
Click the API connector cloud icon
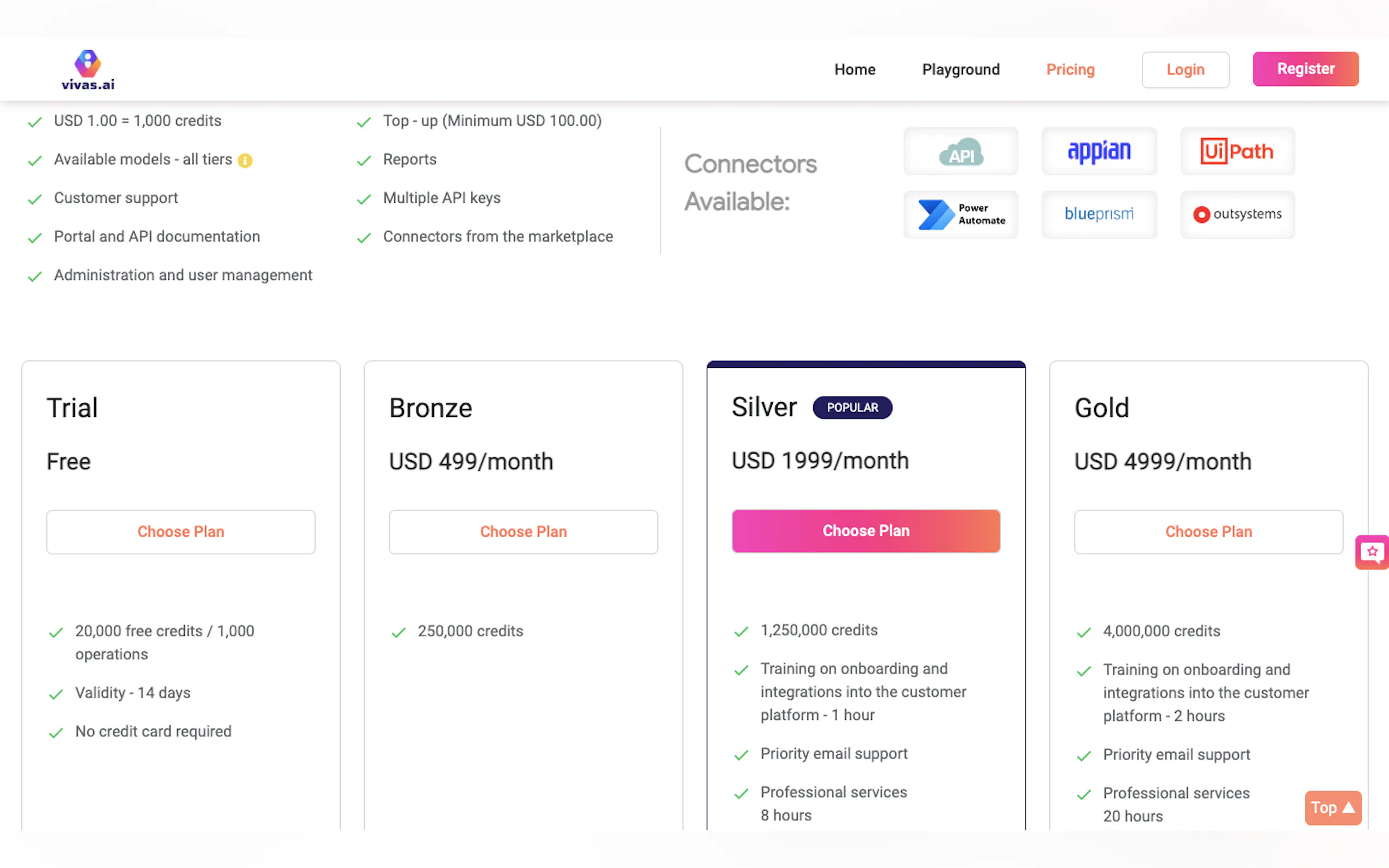point(961,152)
